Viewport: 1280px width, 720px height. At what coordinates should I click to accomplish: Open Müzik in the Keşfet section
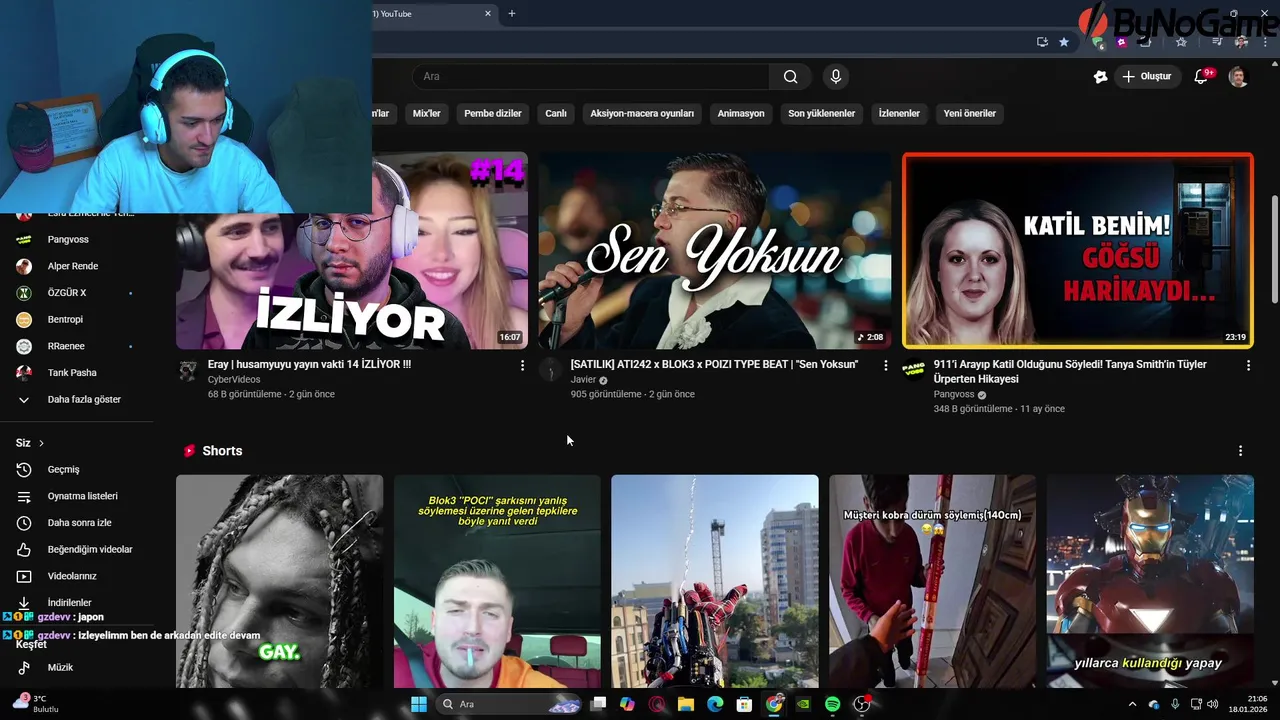click(76, 667)
